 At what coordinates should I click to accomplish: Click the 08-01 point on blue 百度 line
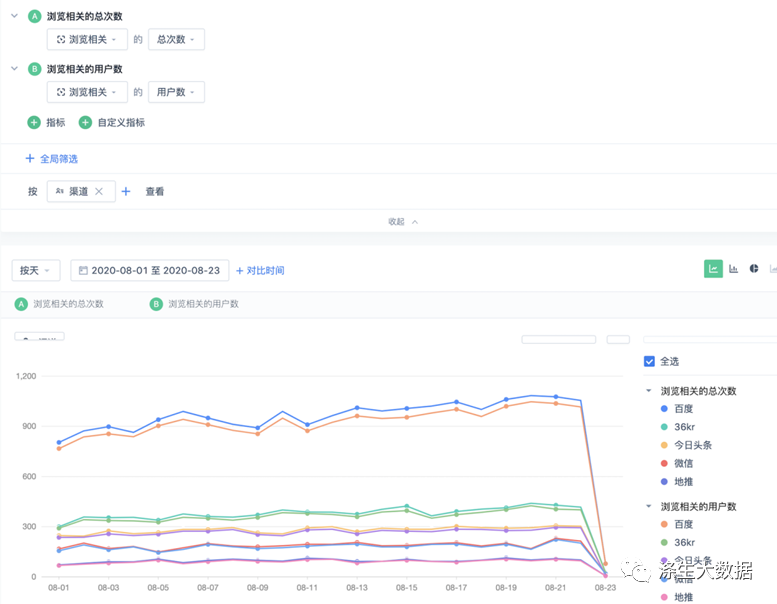pyautogui.click(x=59, y=442)
